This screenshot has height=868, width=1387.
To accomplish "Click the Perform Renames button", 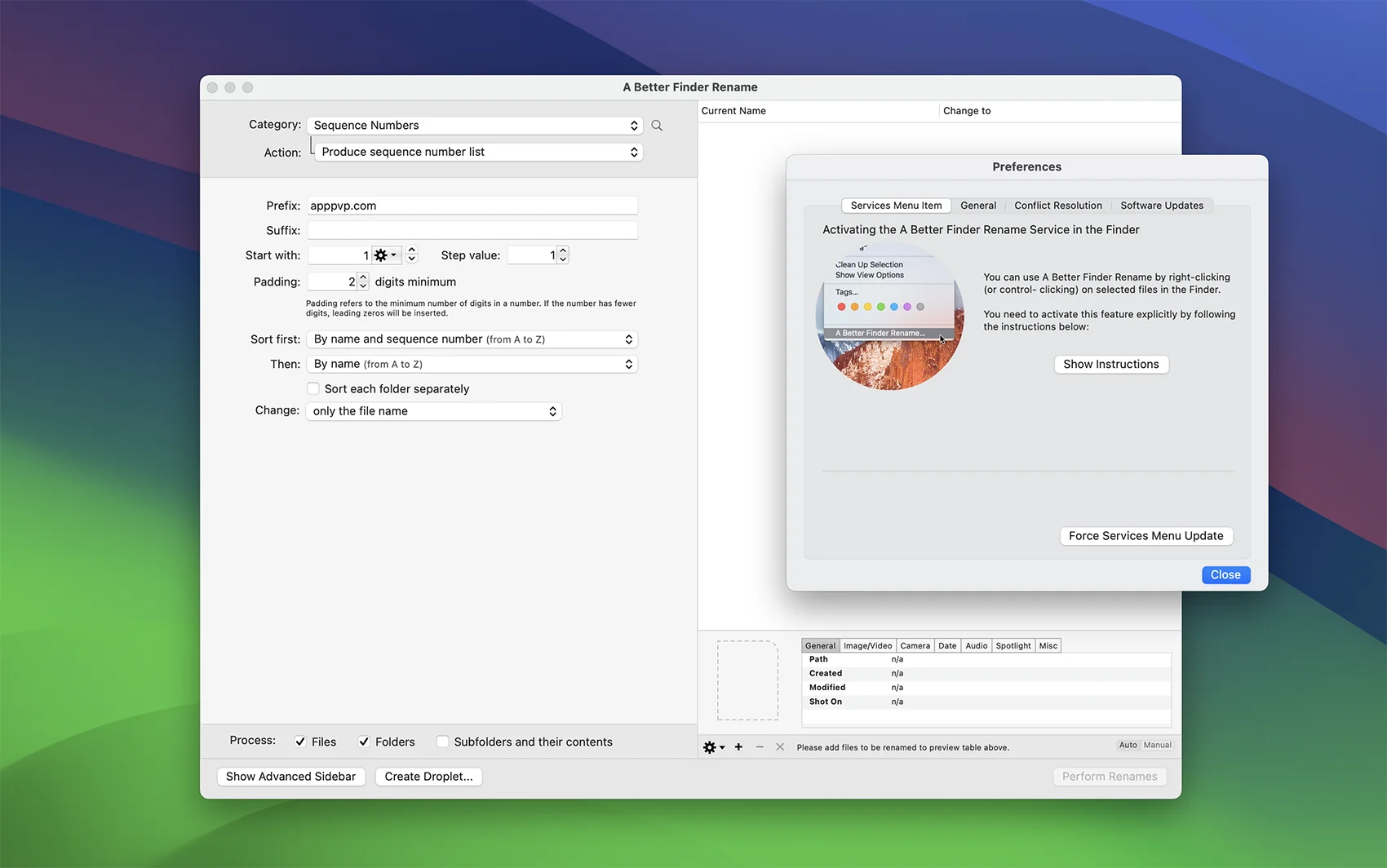I will [x=1110, y=777].
